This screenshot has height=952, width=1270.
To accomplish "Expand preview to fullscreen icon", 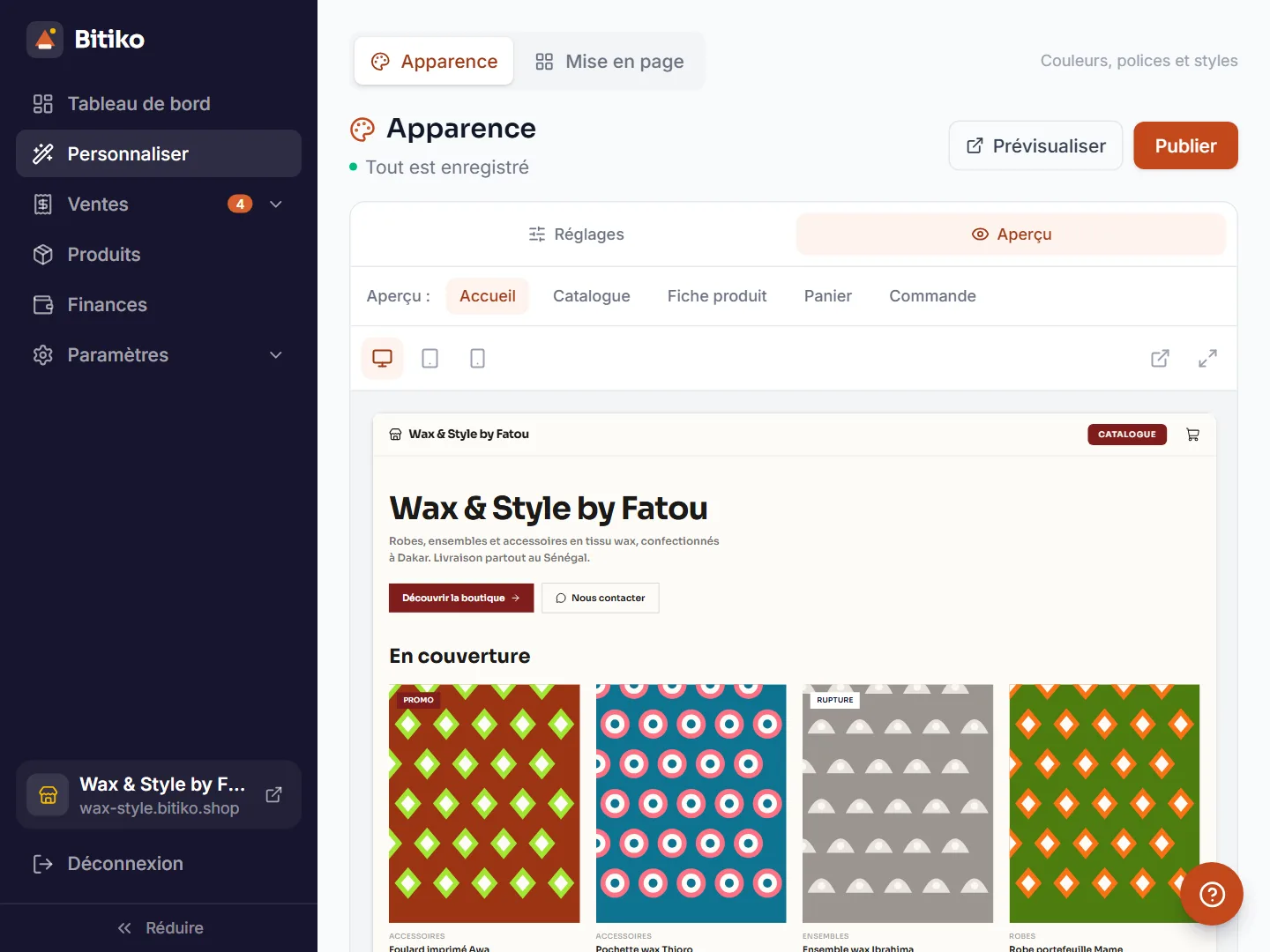I will coord(1208,359).
